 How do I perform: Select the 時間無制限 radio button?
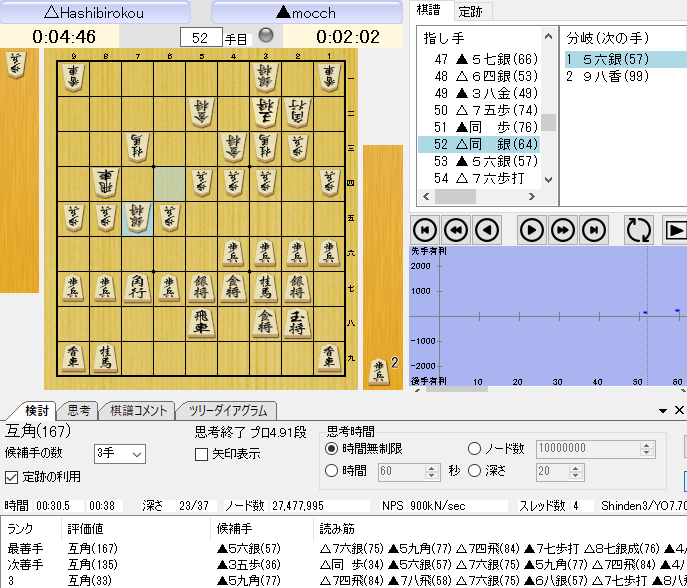point(332,449)
